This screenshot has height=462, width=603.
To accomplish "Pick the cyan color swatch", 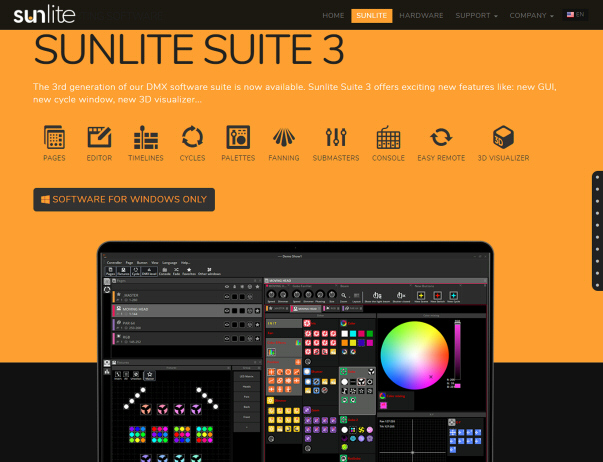I will tap(353, 334).
